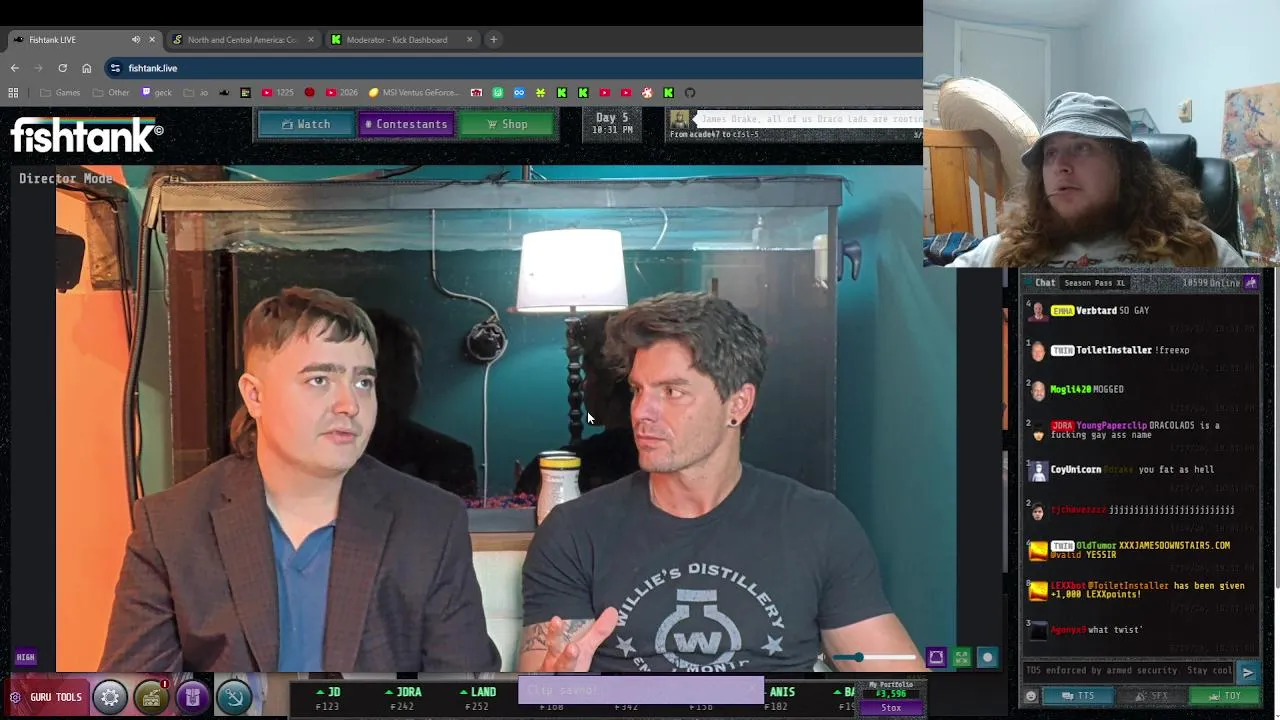Screen dimensions: 1280x720
Task: Open the teal anchor icon
Action: pyautogui.click(x=234, y=697)
